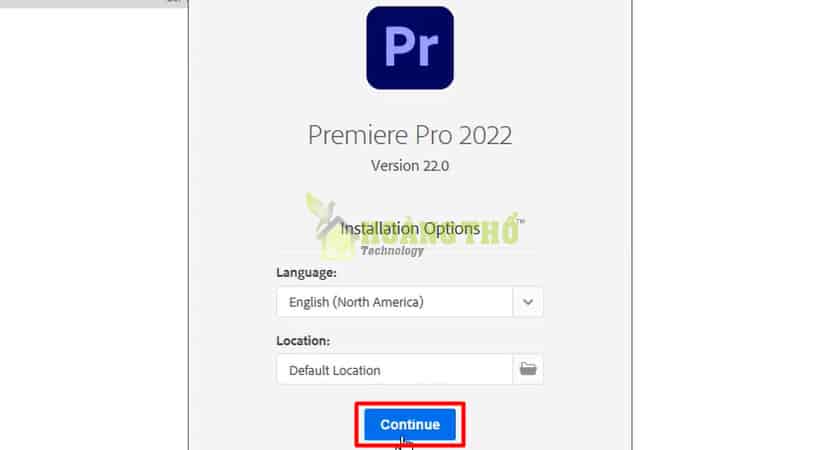Click the word "Pro" in the product title
Screen dimensions: 820x450
click(430, 135)
